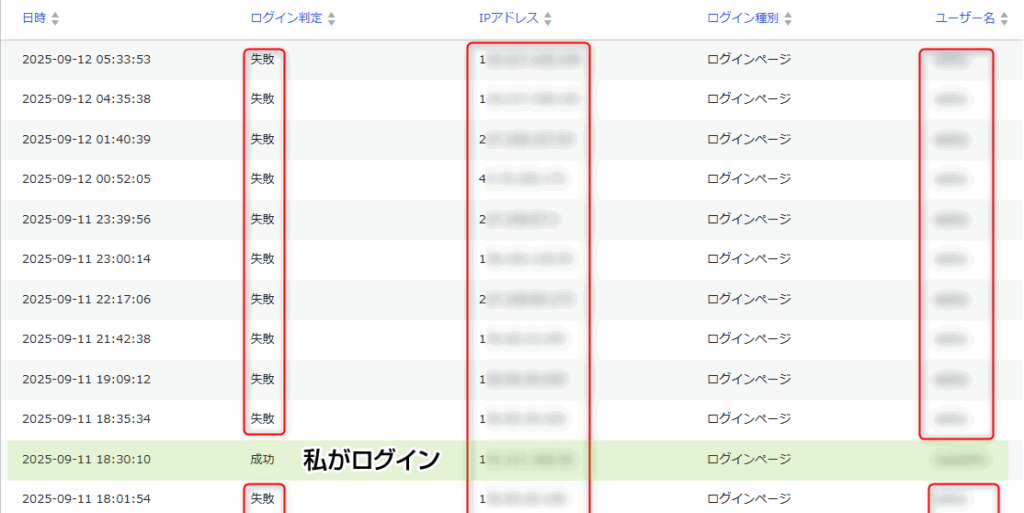Click sort arrows next to ログイン判定
The image size is (1024, 513).
tap(332, 19)
